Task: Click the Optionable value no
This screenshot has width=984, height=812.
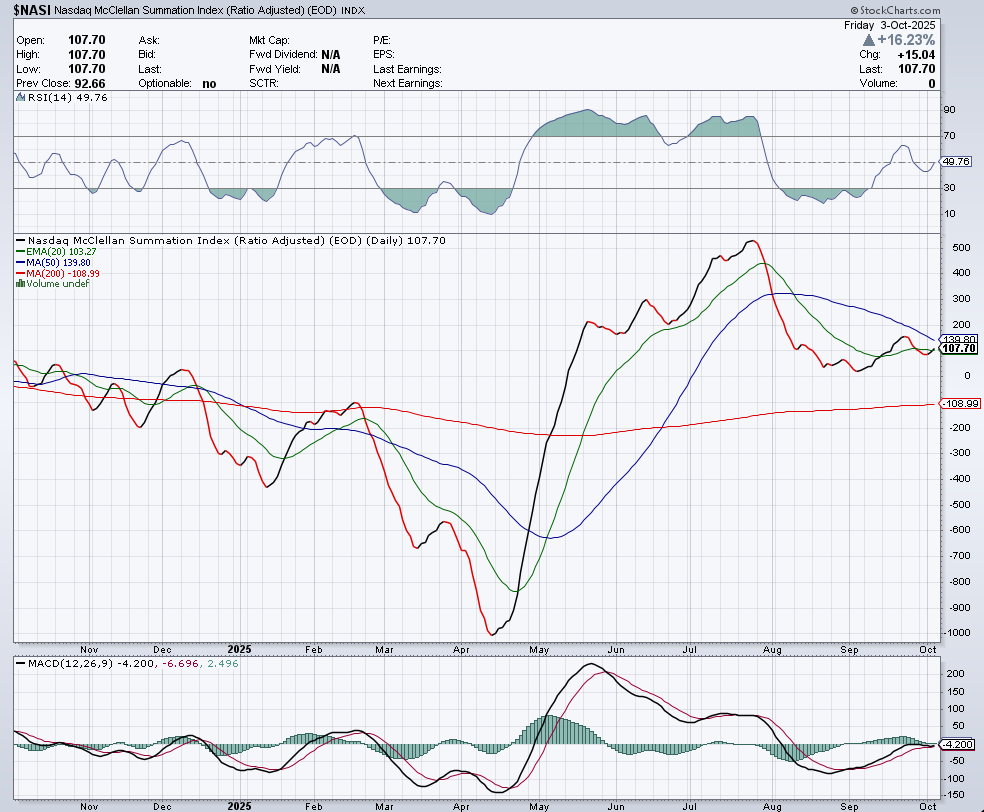Action: [x=209, y=83]
